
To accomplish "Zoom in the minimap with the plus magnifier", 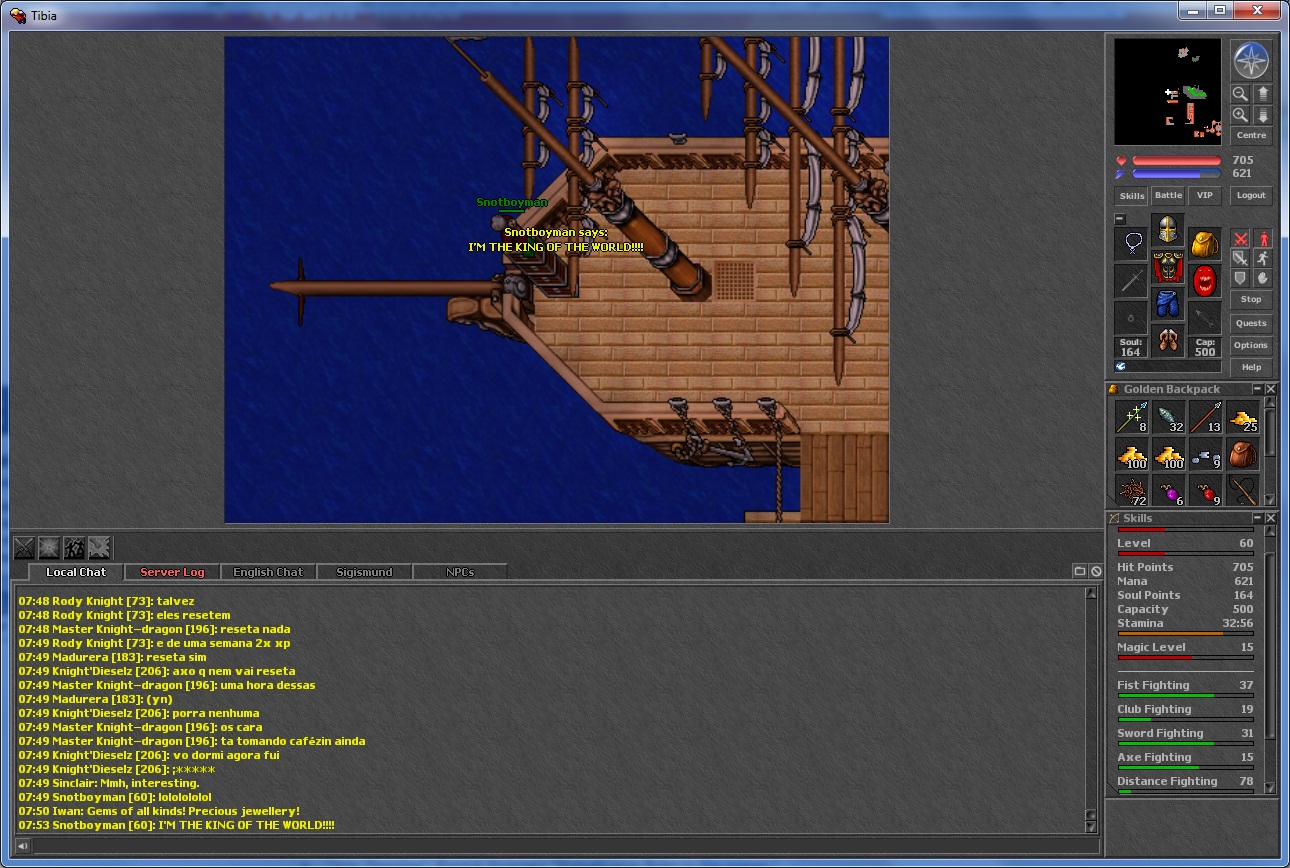I will click(x=1240, y=116).
